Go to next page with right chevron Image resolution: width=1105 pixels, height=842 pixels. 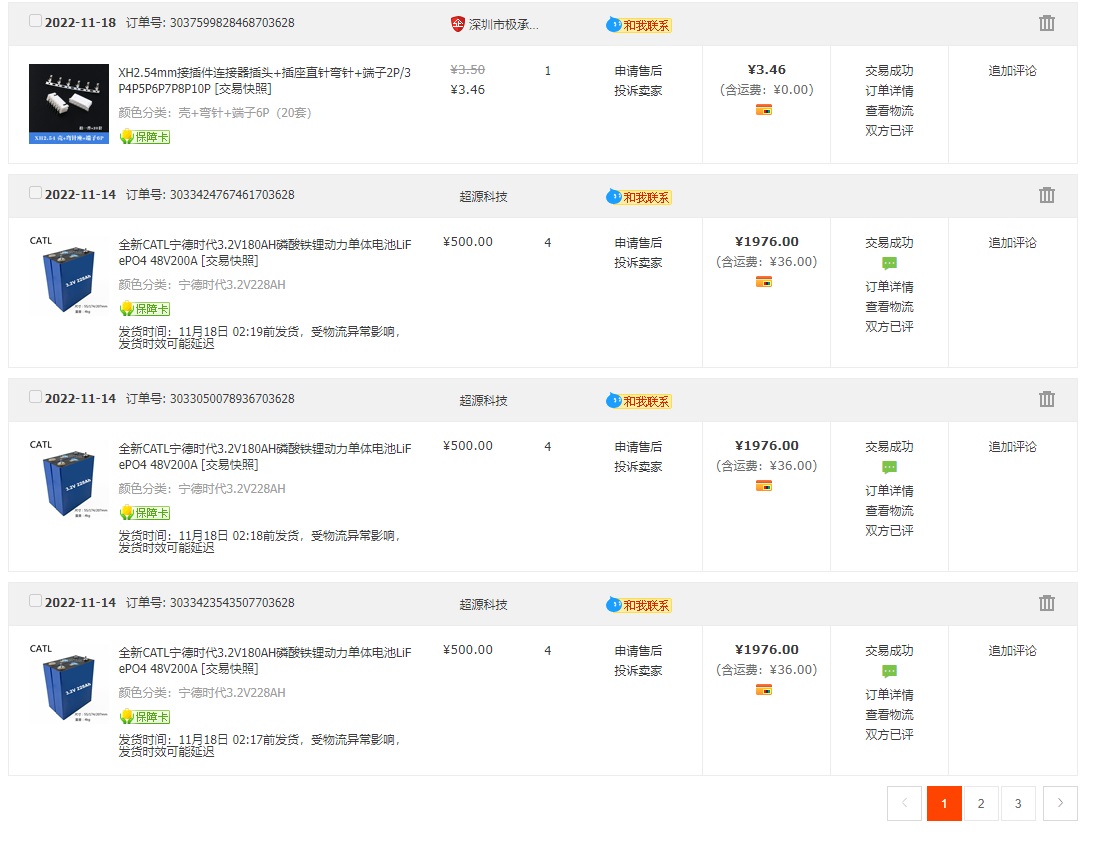[x=1060, y=803]
